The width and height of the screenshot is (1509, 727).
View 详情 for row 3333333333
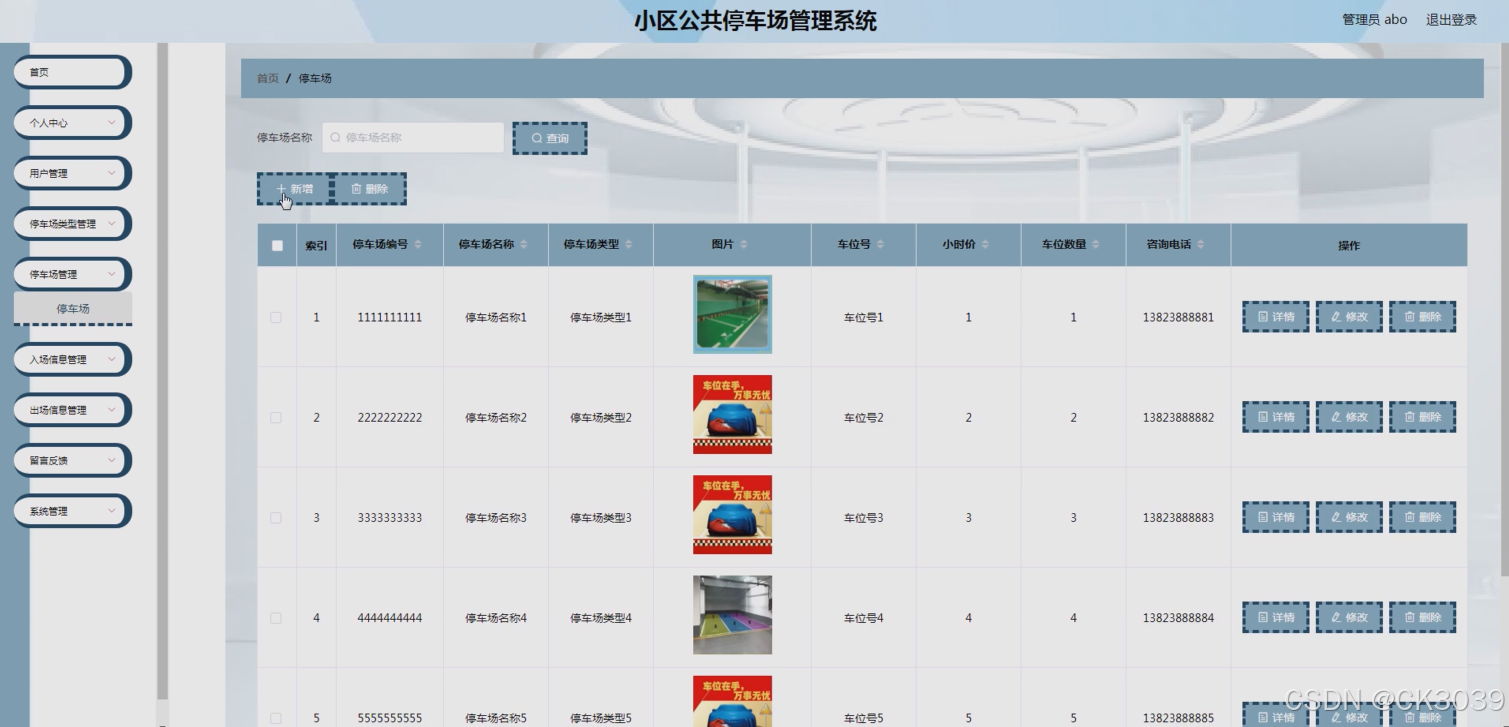click(x=1276, y=517)
